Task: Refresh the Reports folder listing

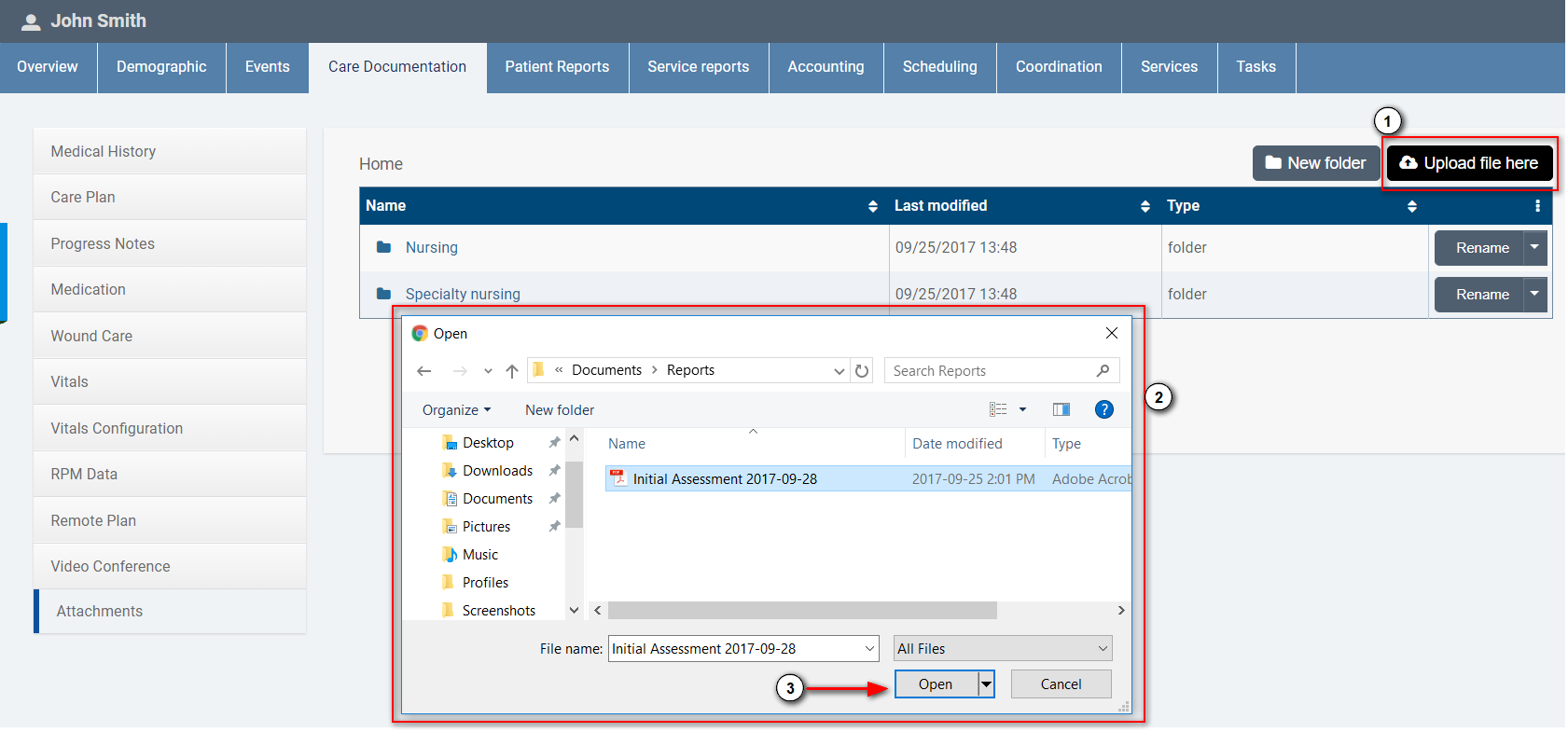Action: tap(862, 371)
